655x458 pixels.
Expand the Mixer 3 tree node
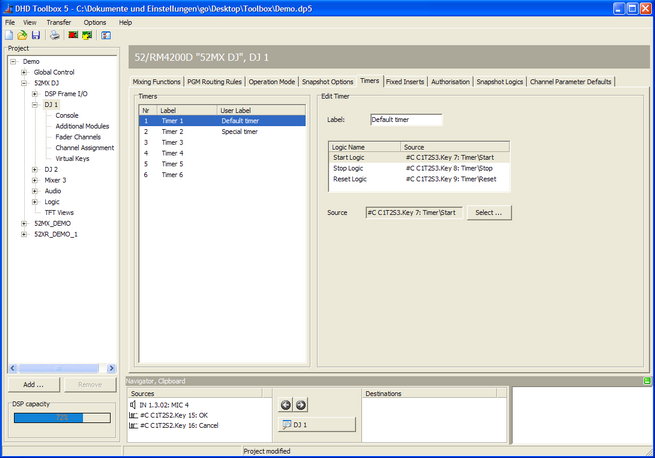point(35,180)
